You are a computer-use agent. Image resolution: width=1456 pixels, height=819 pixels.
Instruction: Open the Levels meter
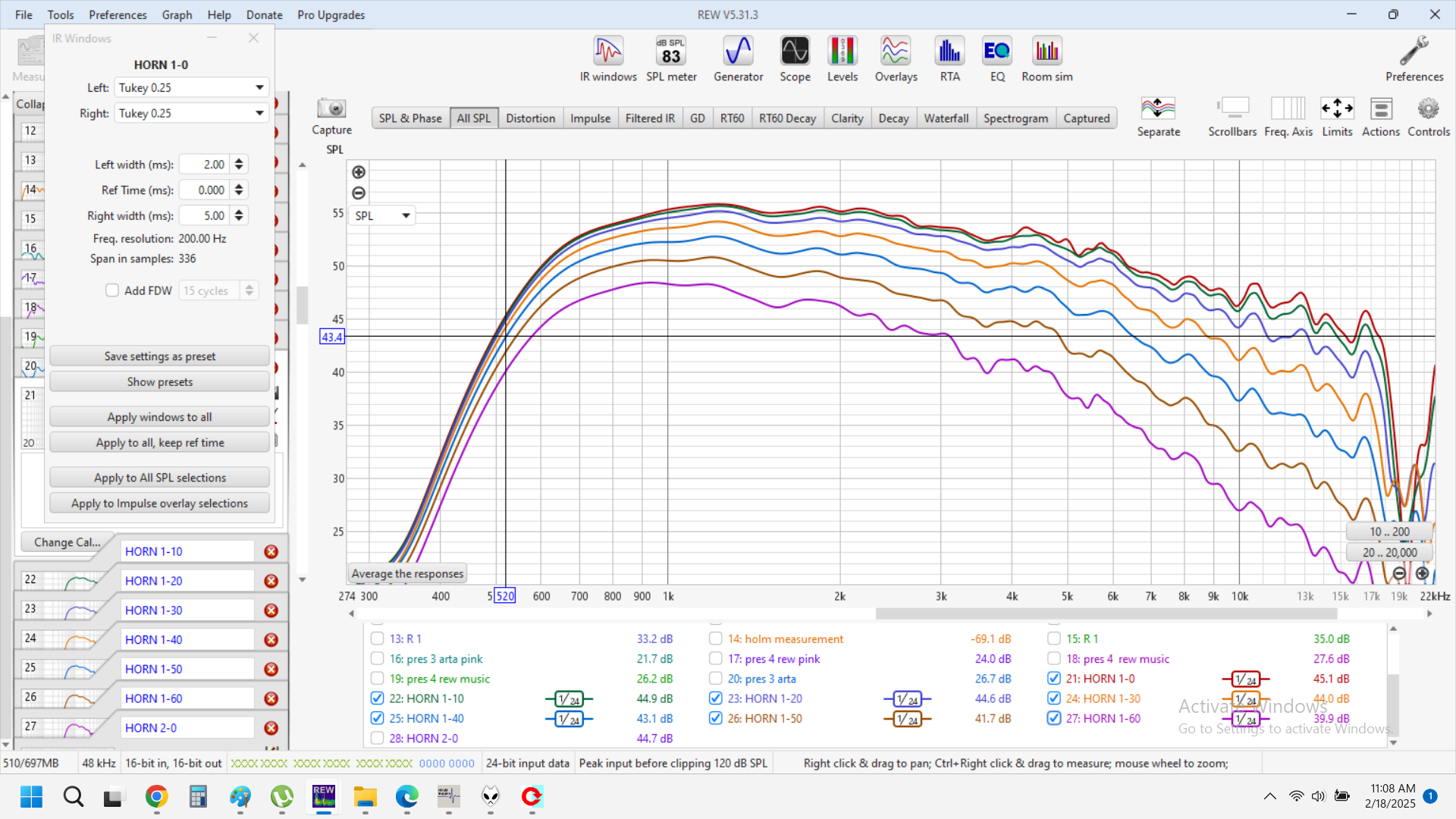pos(843,59)
